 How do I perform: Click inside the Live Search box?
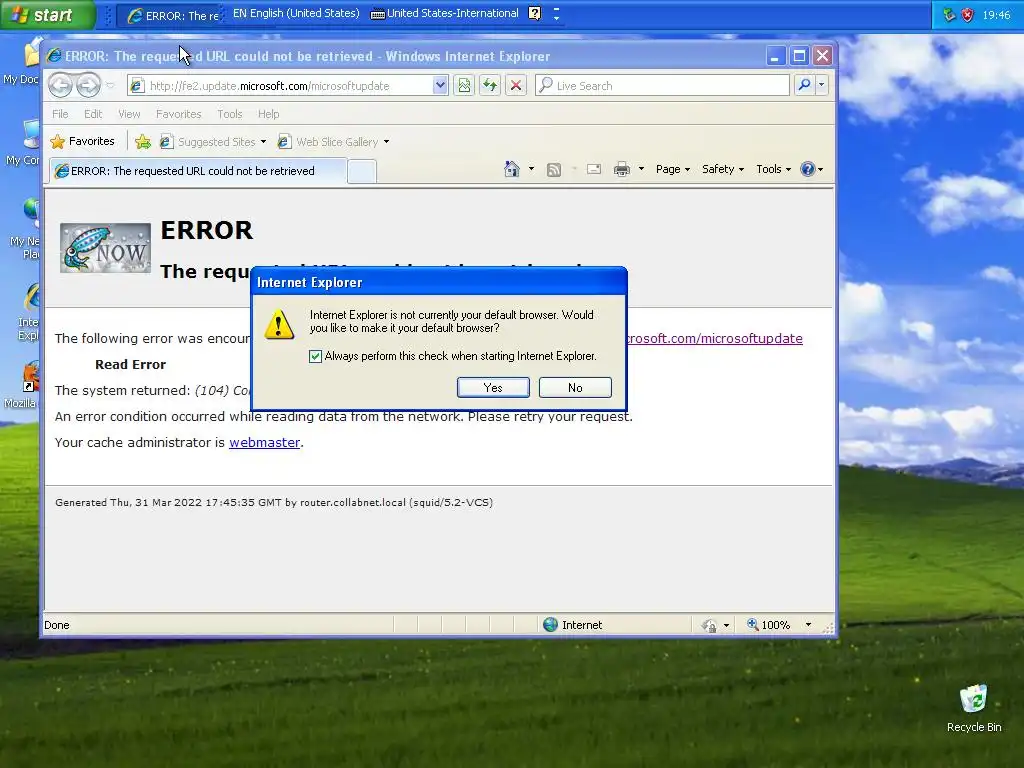pyautogui.click(x=662, y=86)
